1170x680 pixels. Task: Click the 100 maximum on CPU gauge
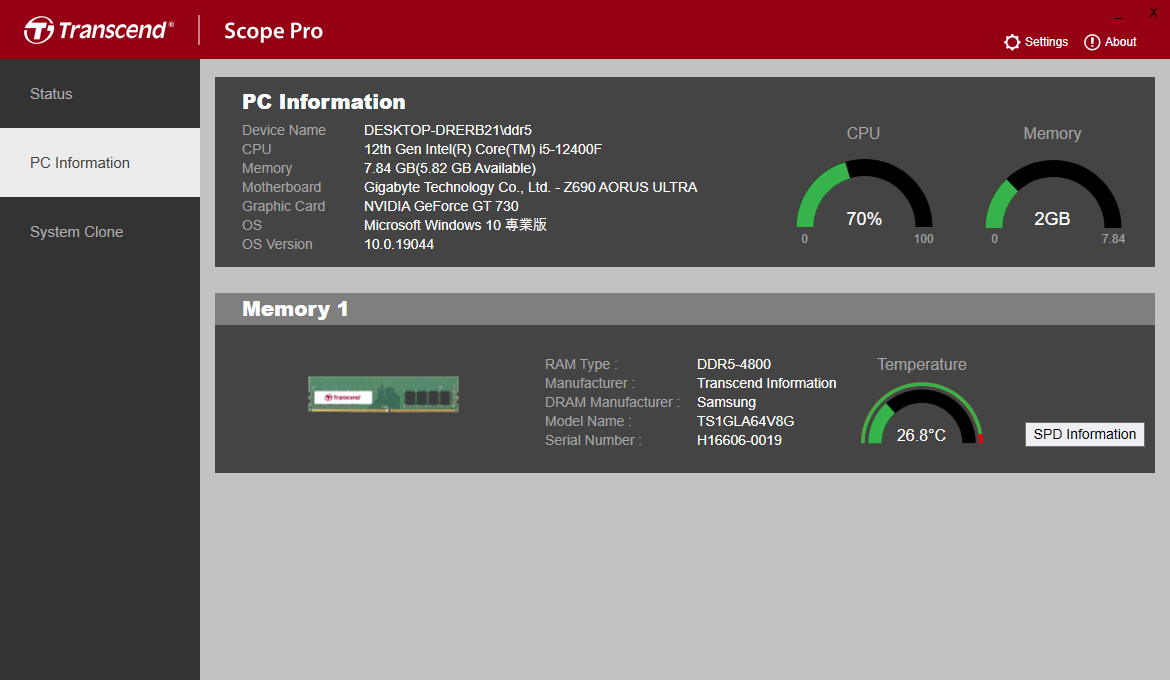pos(924,239)
